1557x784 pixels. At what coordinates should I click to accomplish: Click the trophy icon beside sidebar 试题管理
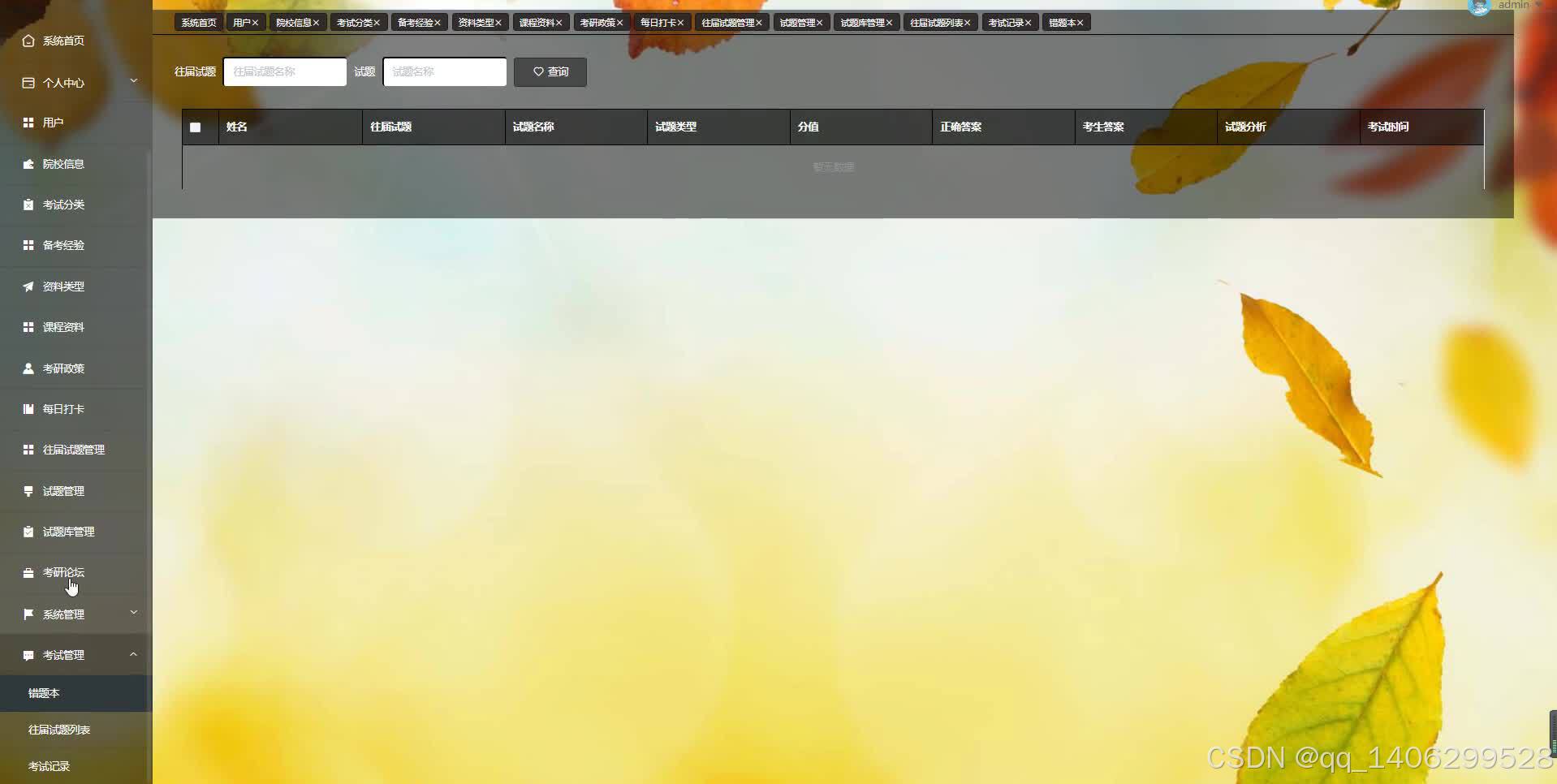click(x=28, y=491)
